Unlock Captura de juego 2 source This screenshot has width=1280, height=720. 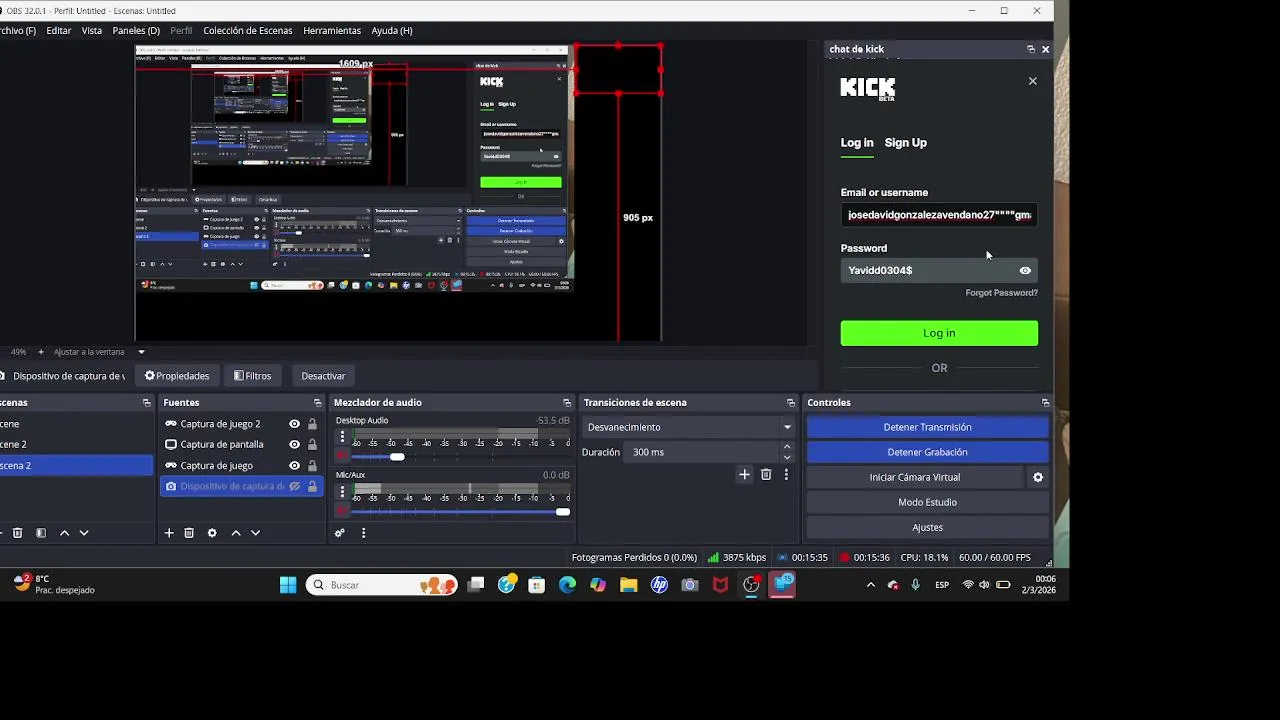[x=312, y=424]
